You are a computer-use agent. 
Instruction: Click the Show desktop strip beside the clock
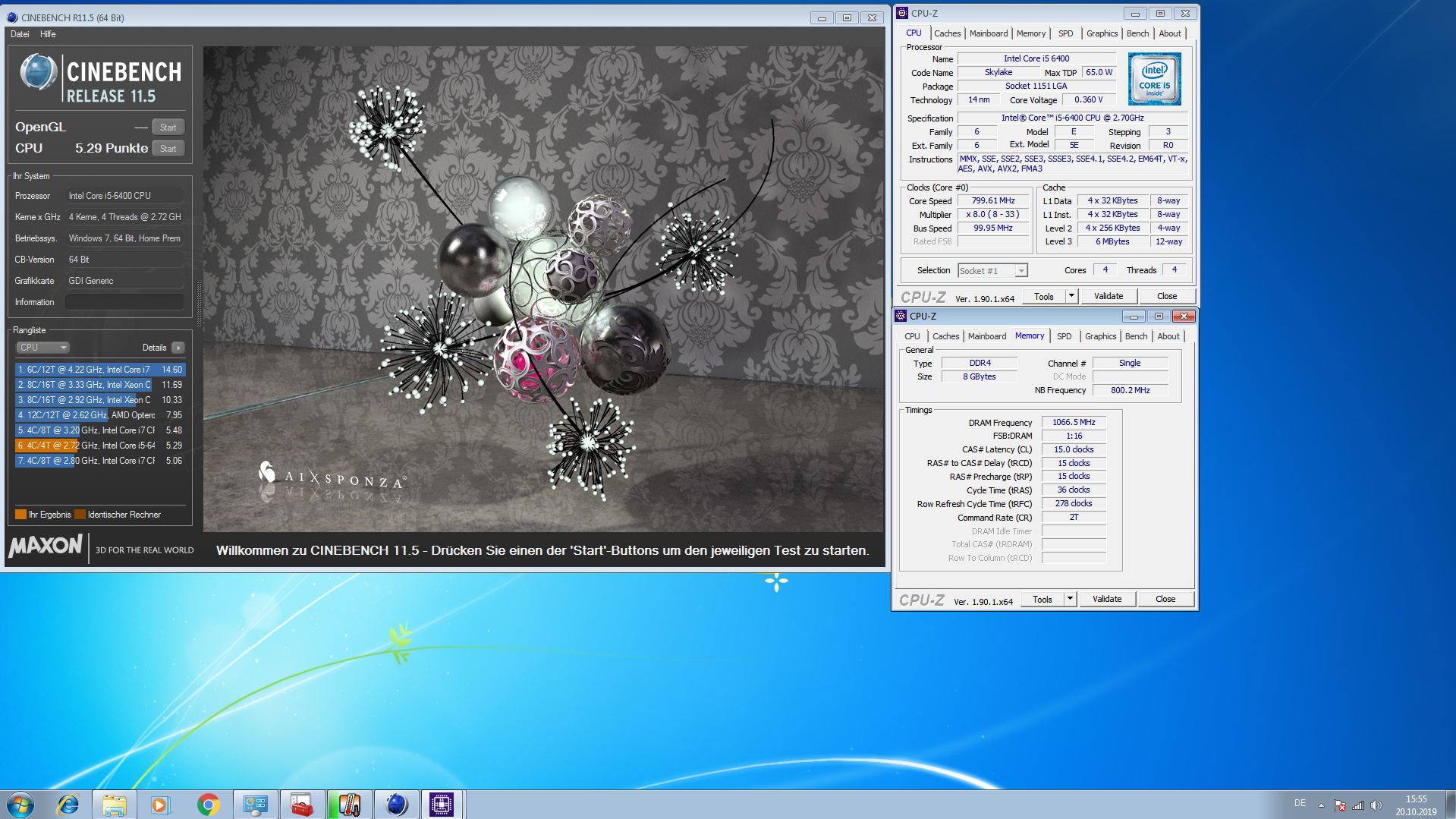[x=1450, y=805]
